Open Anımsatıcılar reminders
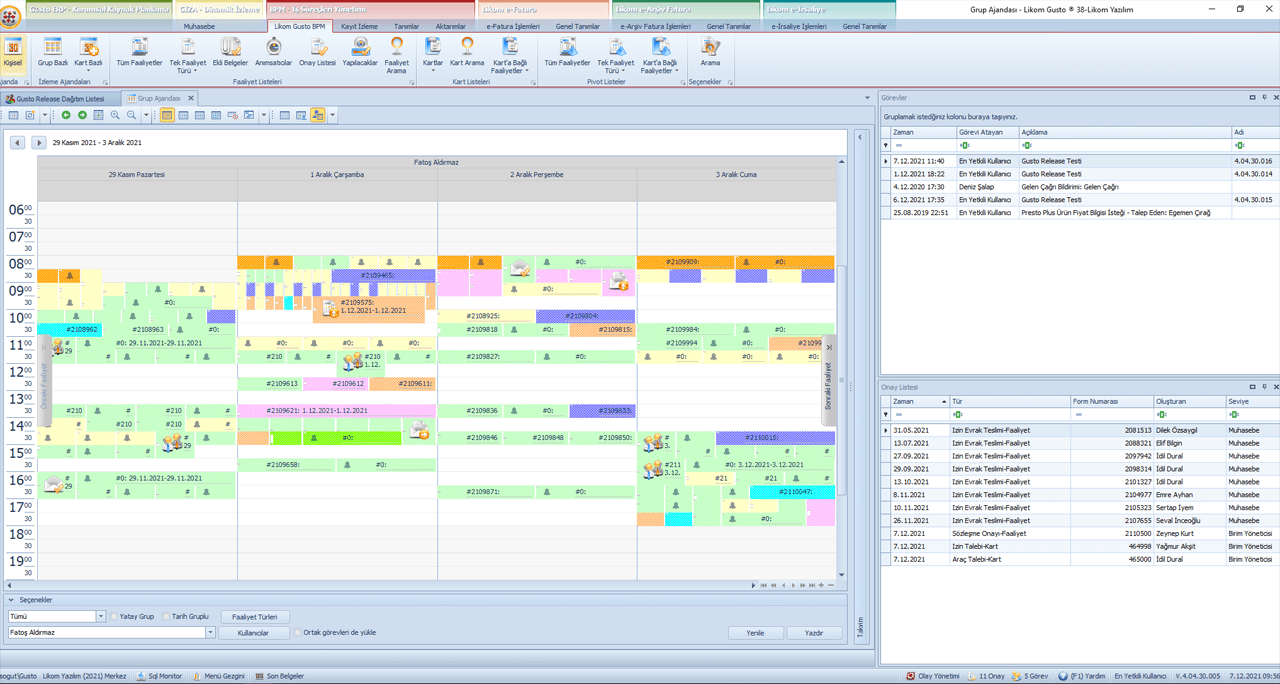Screen dimensions: 1280x684 tap(273, 51)
